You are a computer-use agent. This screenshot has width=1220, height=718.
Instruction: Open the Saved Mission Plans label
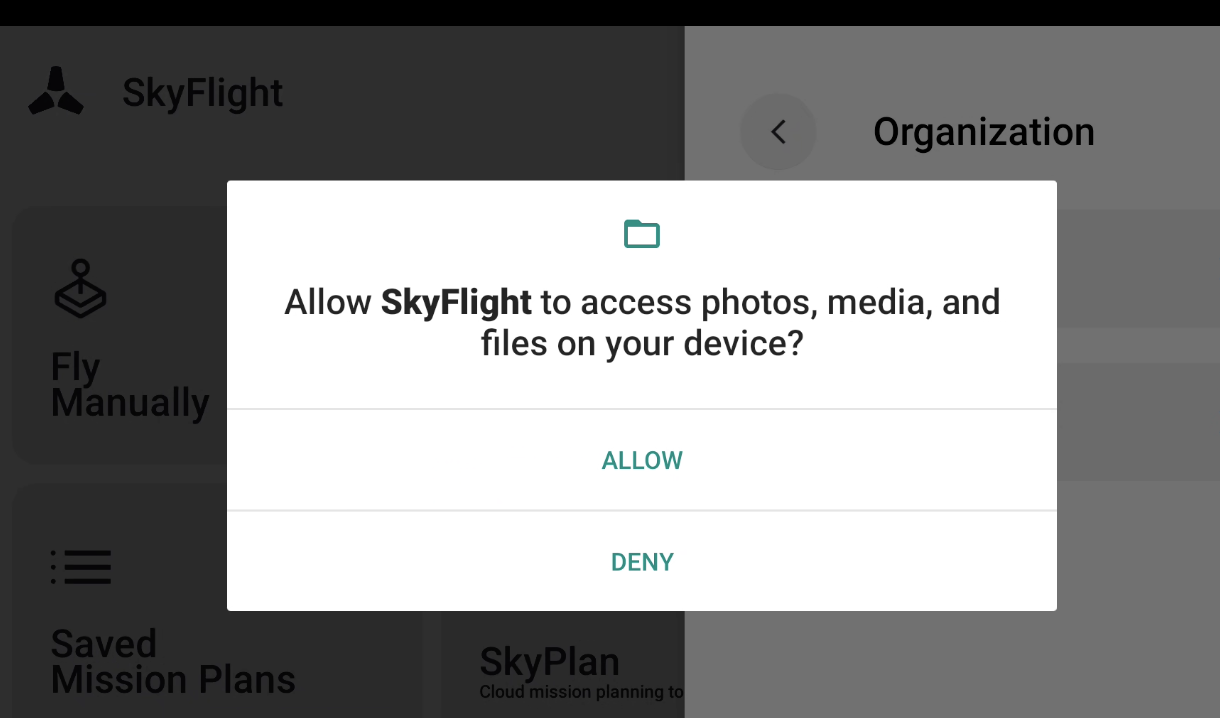(x=173, y=661)
